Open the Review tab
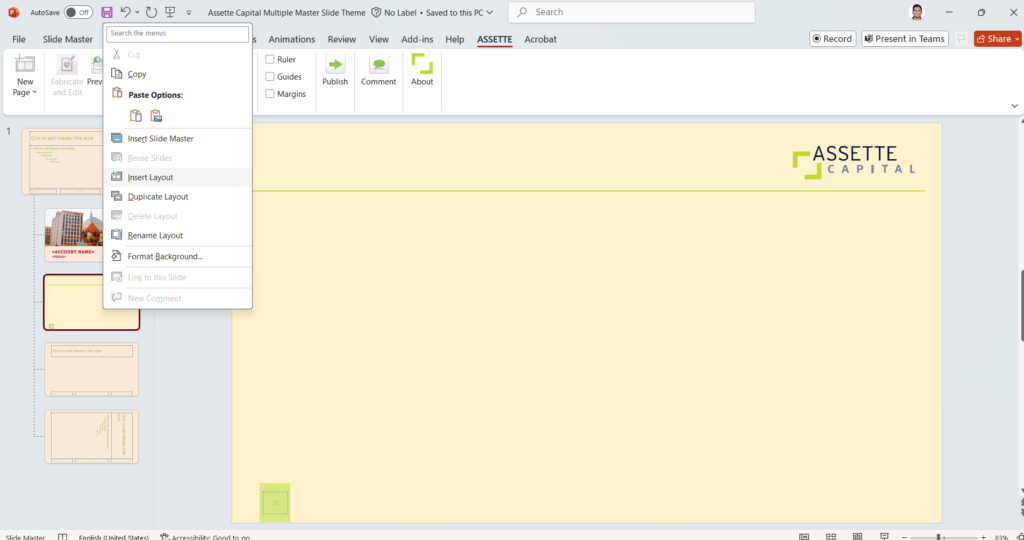1024x540 pixels. click(342, 39)
